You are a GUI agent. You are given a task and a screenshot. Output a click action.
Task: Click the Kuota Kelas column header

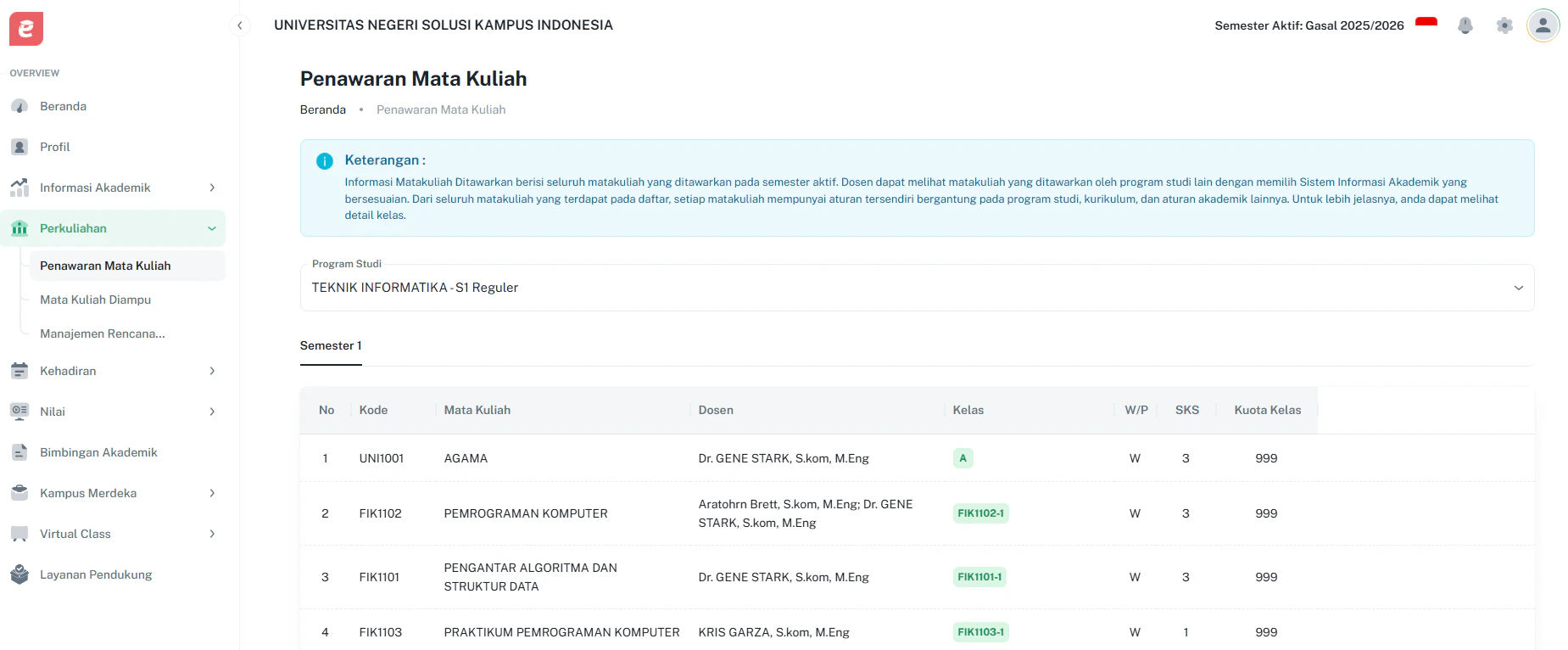(1268, 410)
